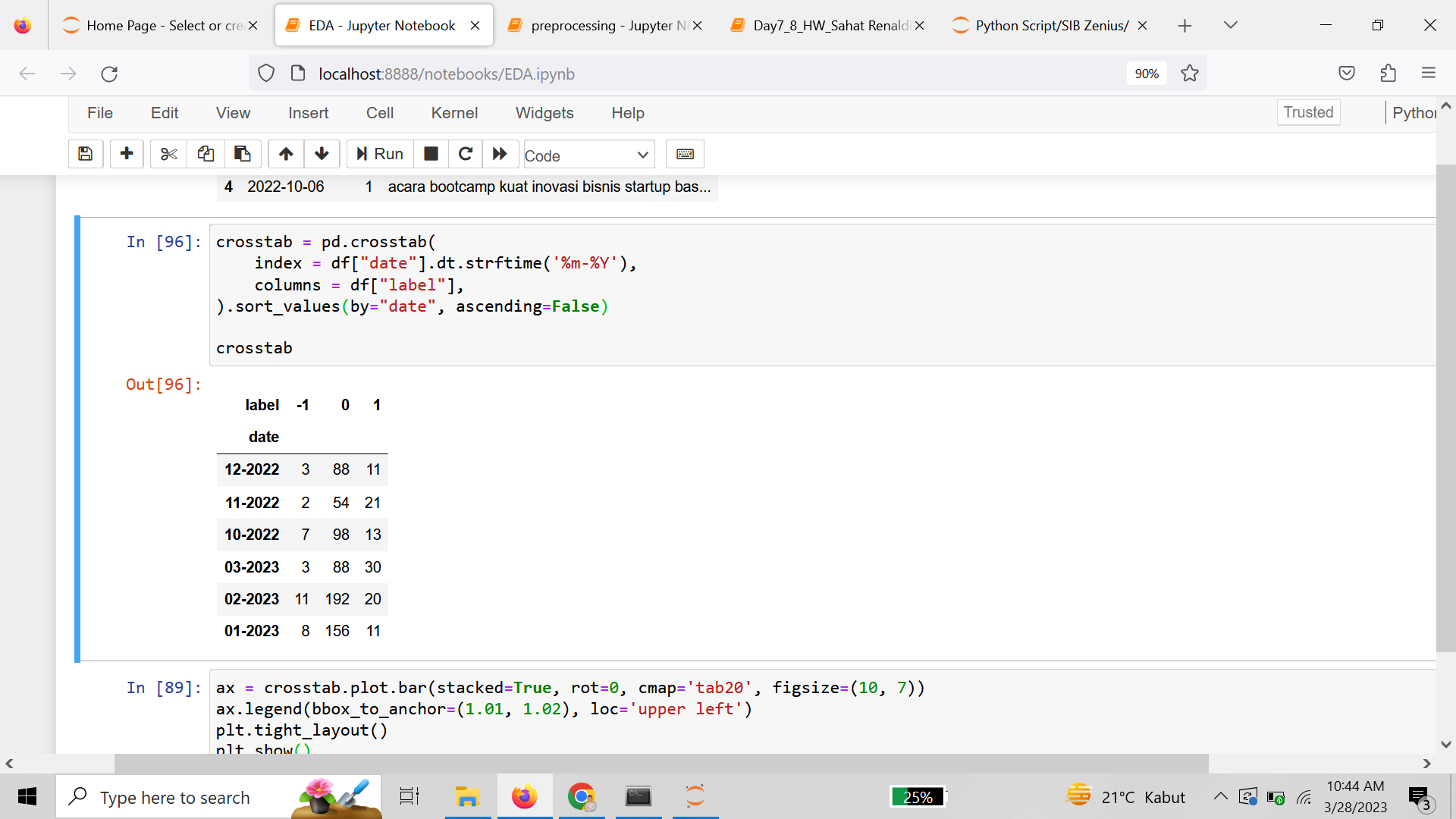Restart and run all cells with the fast-forward icon

tap(500, 154)
